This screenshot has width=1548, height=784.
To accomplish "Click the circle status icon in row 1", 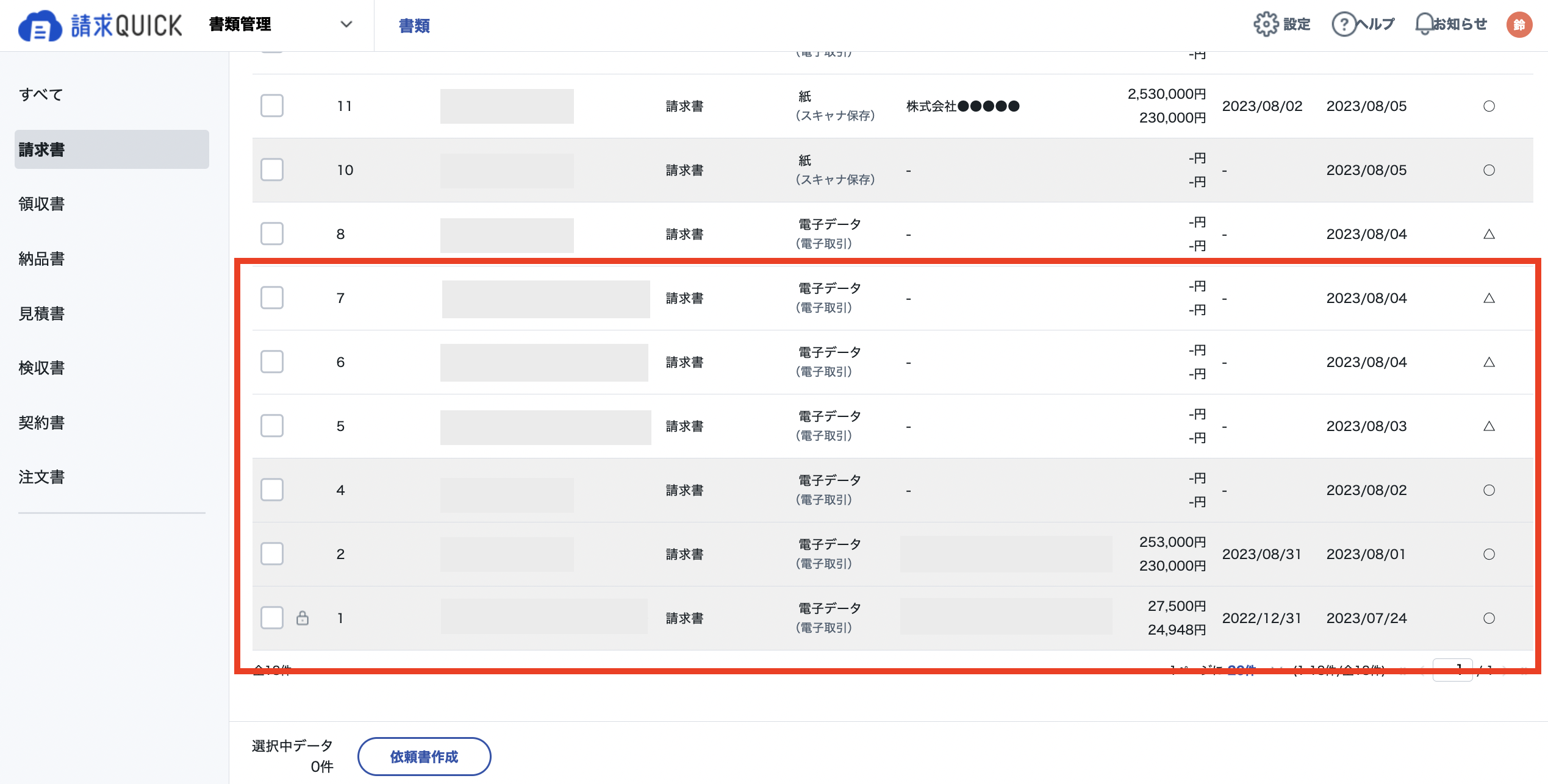I will coord(1489,618).
